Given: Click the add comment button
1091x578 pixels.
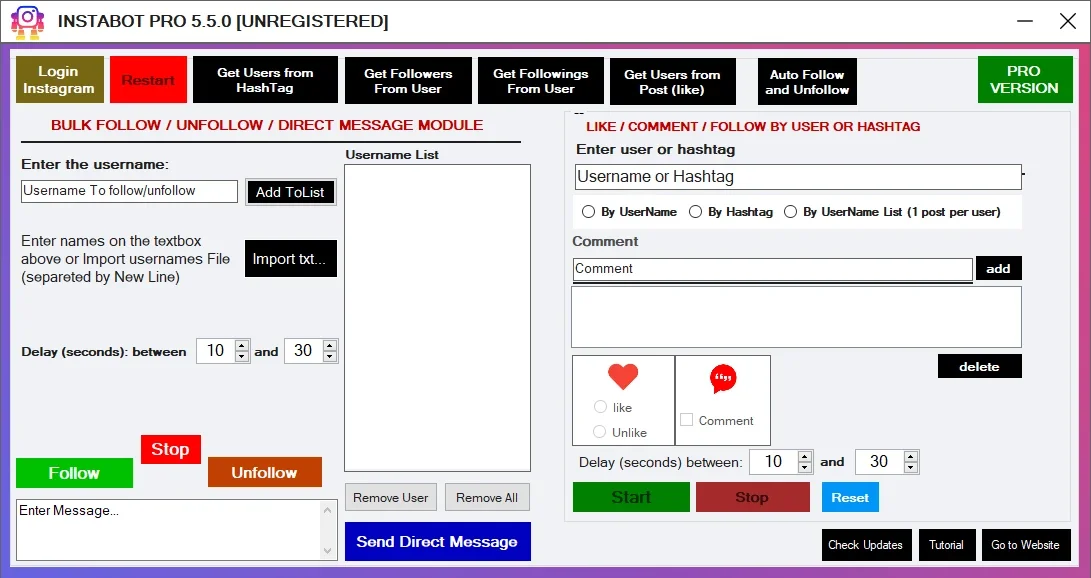Looking at the screenshot, I should click(x=998, y=268).
